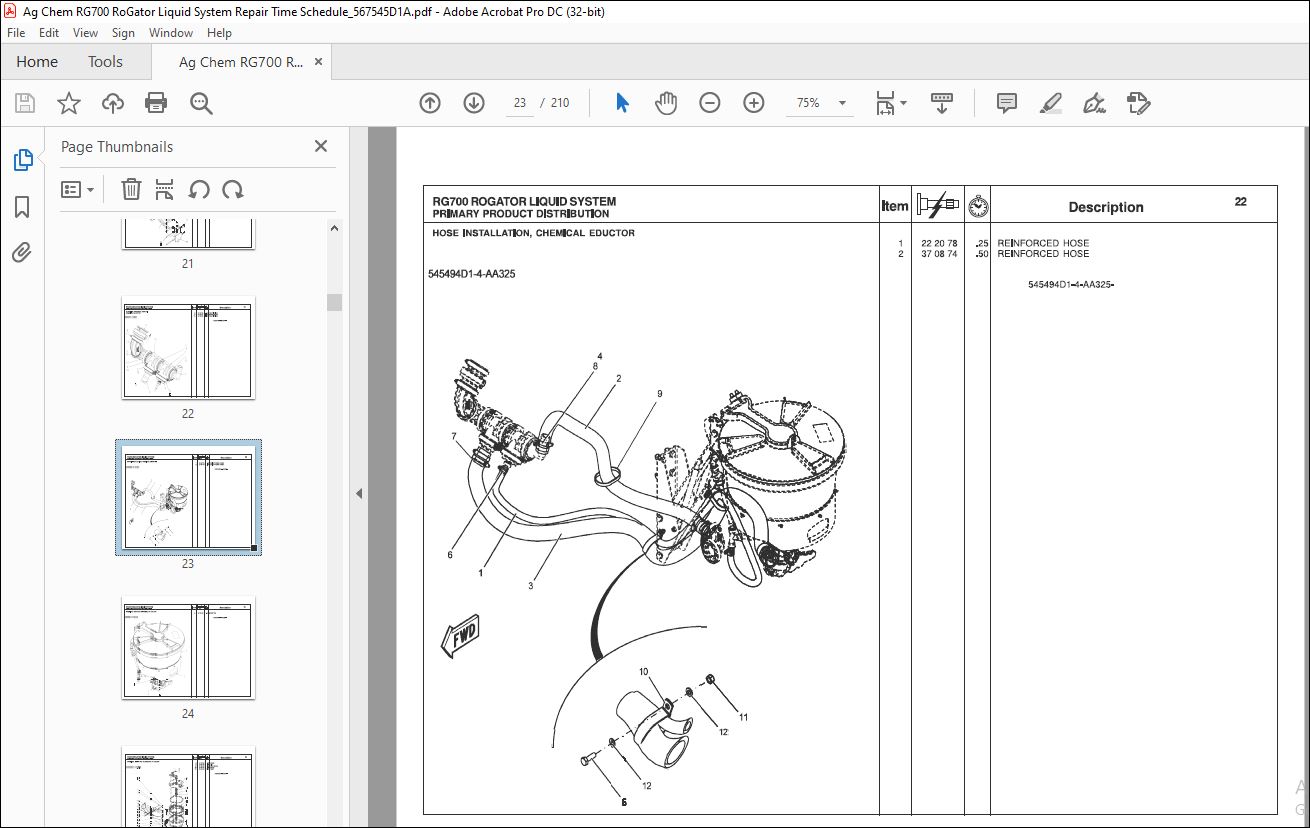Screen dimensions: 1310x828
Task: Rotate pages counterclockwise
Action: point(199,189)
